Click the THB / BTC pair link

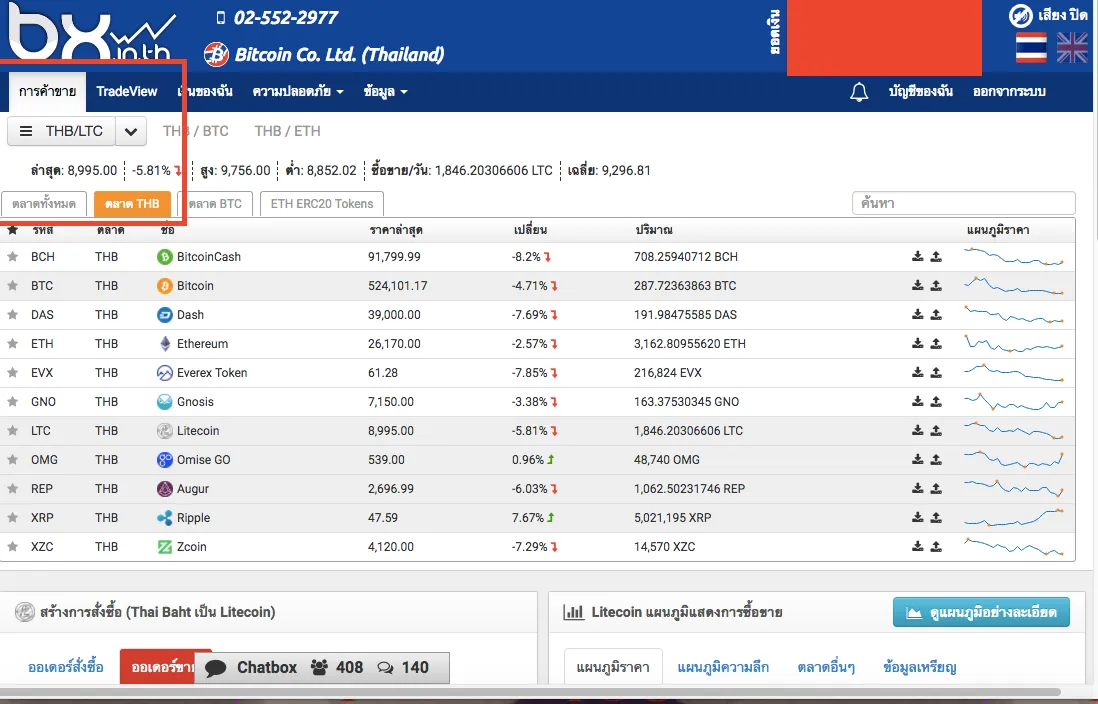coord(196,131)
